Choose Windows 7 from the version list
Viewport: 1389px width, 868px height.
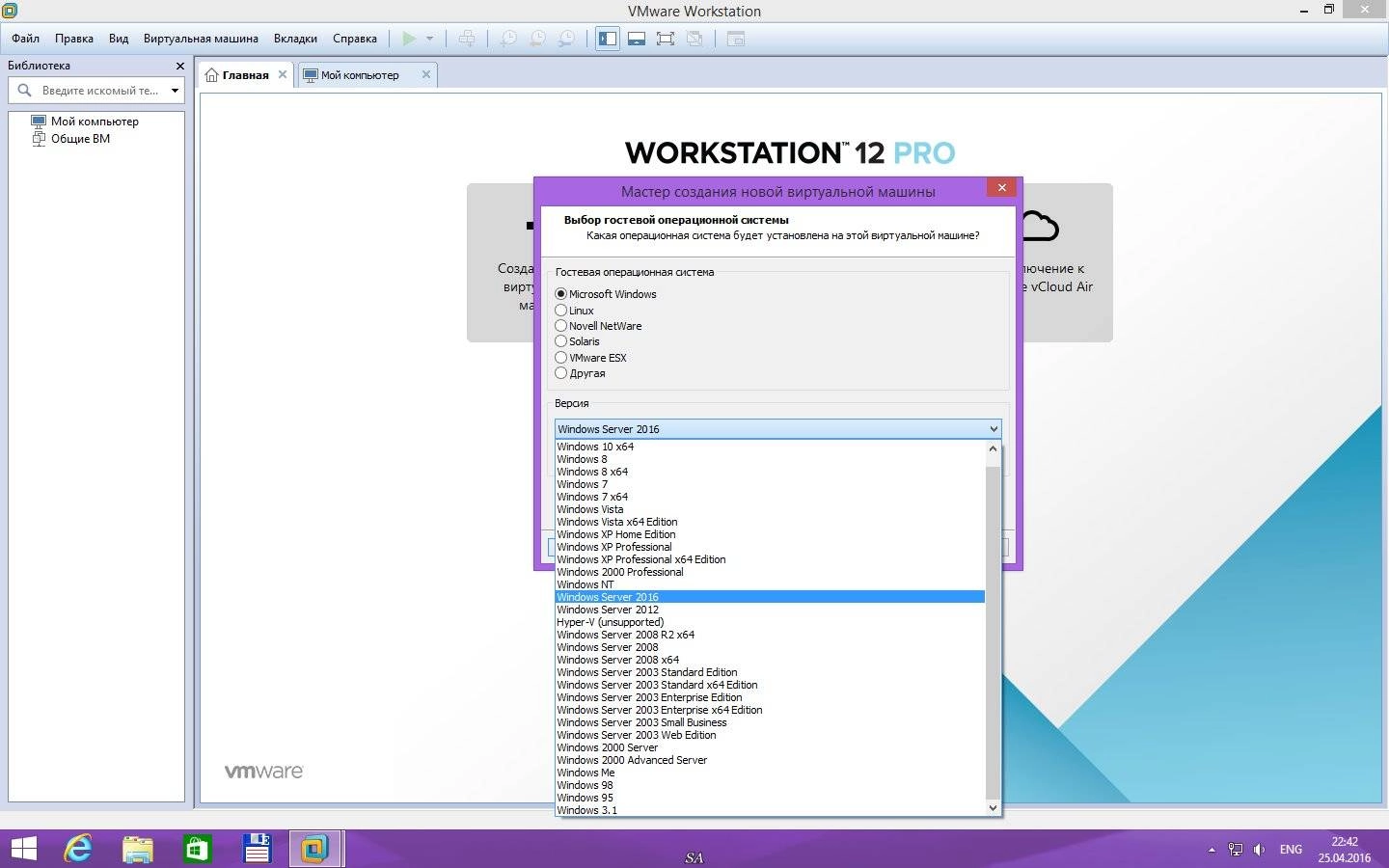(770, 484)
